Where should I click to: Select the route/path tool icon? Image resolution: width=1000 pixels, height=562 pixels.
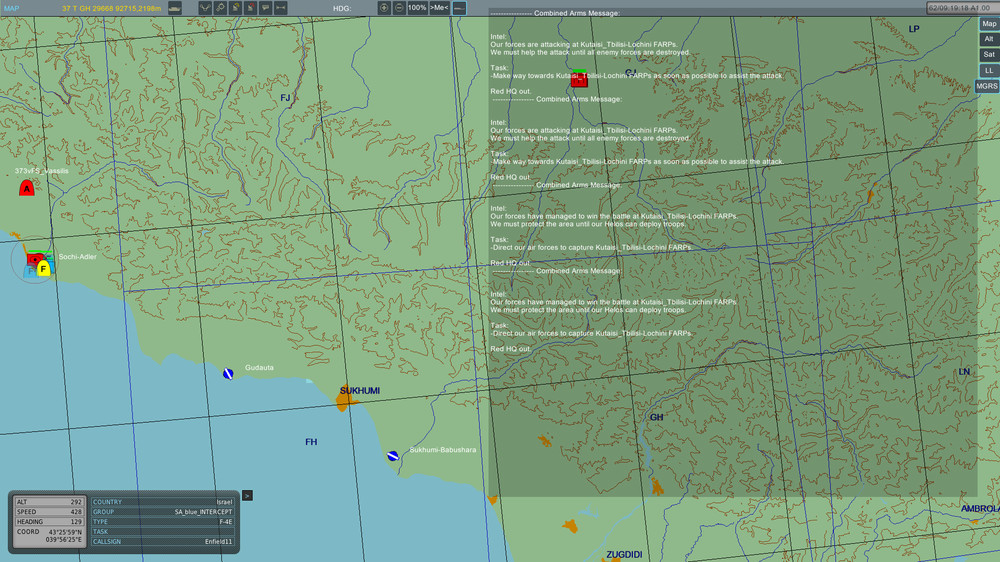coord(205,8)
